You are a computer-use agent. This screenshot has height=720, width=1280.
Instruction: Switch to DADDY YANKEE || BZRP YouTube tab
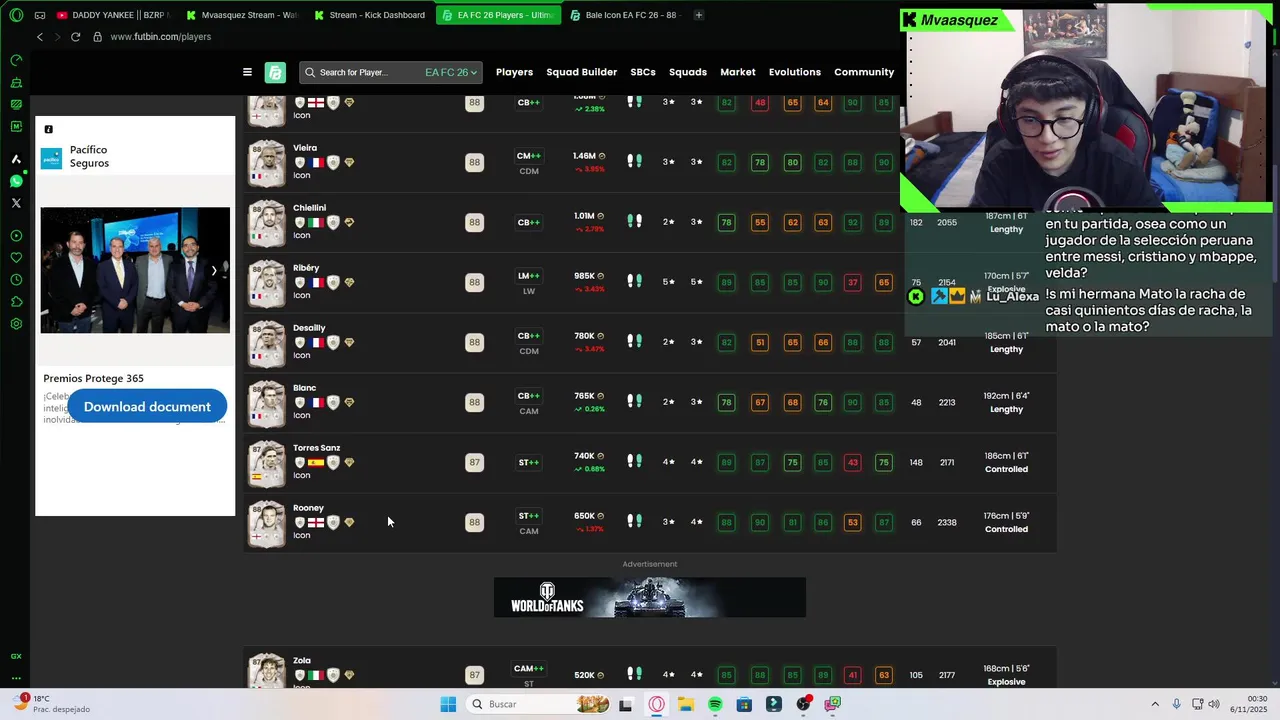pyautogui.click(x=113, y=15)
